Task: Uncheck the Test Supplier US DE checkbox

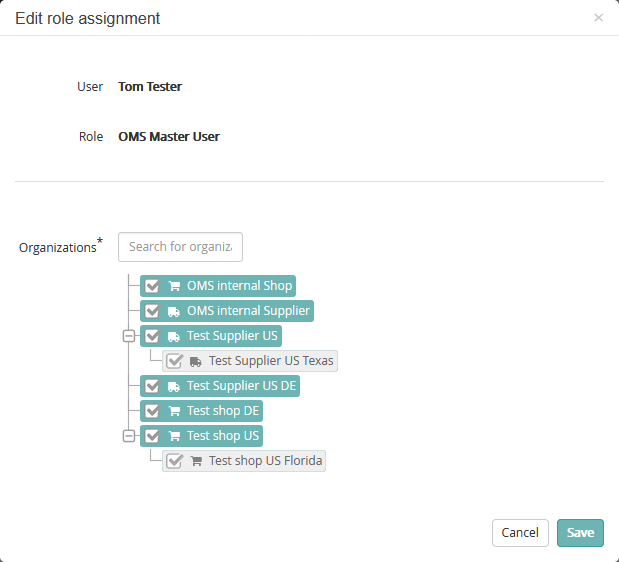Action: (152, 386)
